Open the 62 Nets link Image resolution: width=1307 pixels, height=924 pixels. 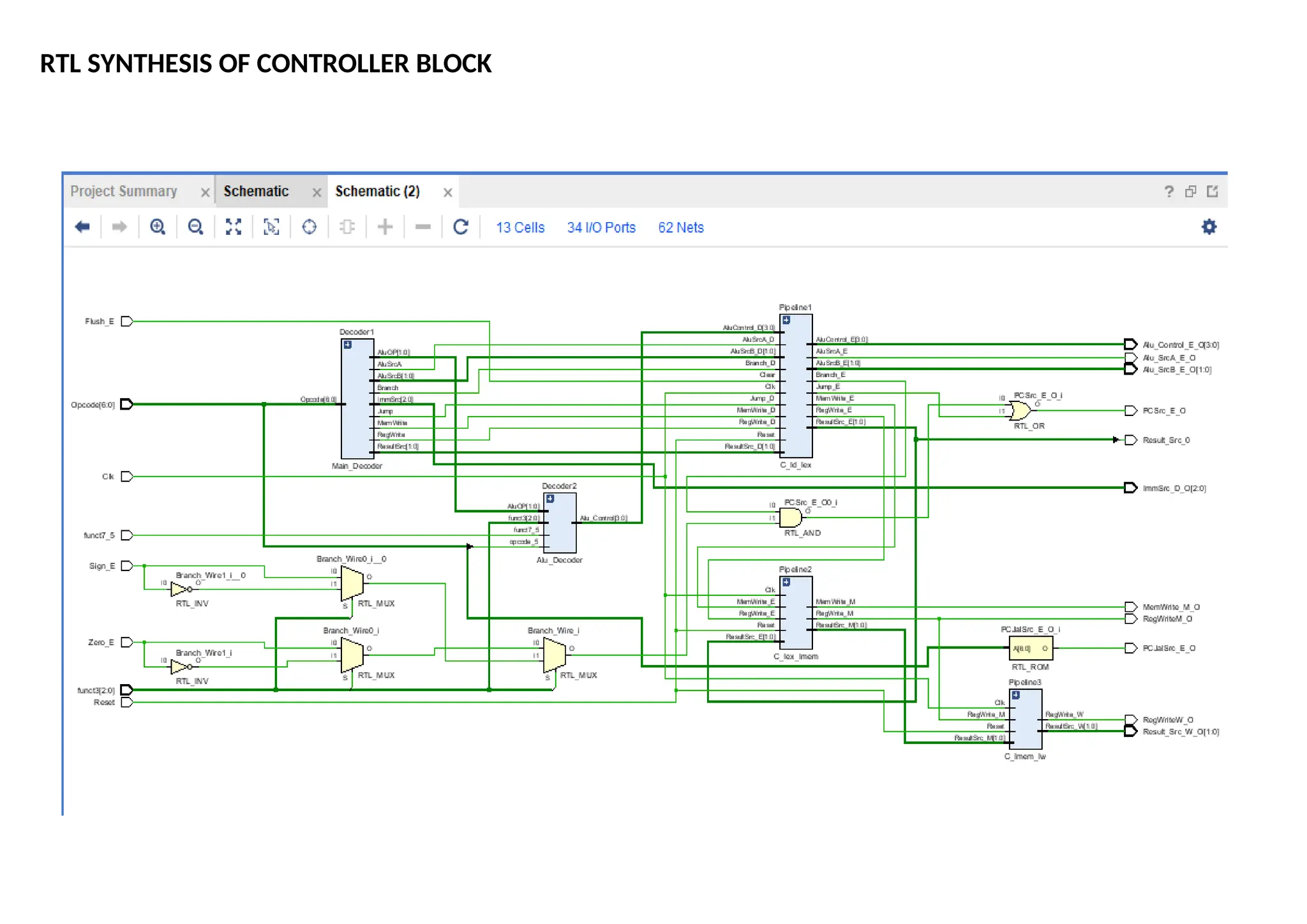click(x=681, y=227)
